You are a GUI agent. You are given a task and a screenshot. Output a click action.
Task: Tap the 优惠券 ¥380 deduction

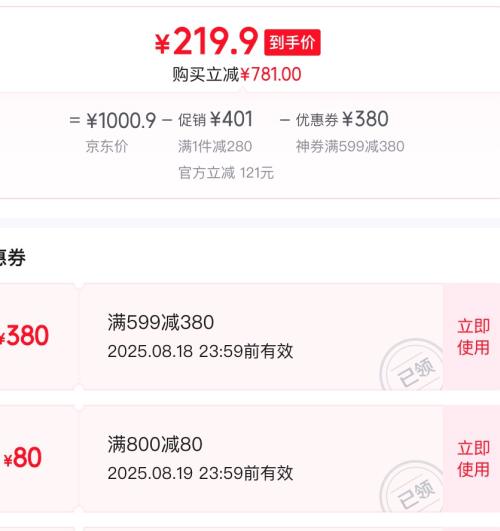342,119
